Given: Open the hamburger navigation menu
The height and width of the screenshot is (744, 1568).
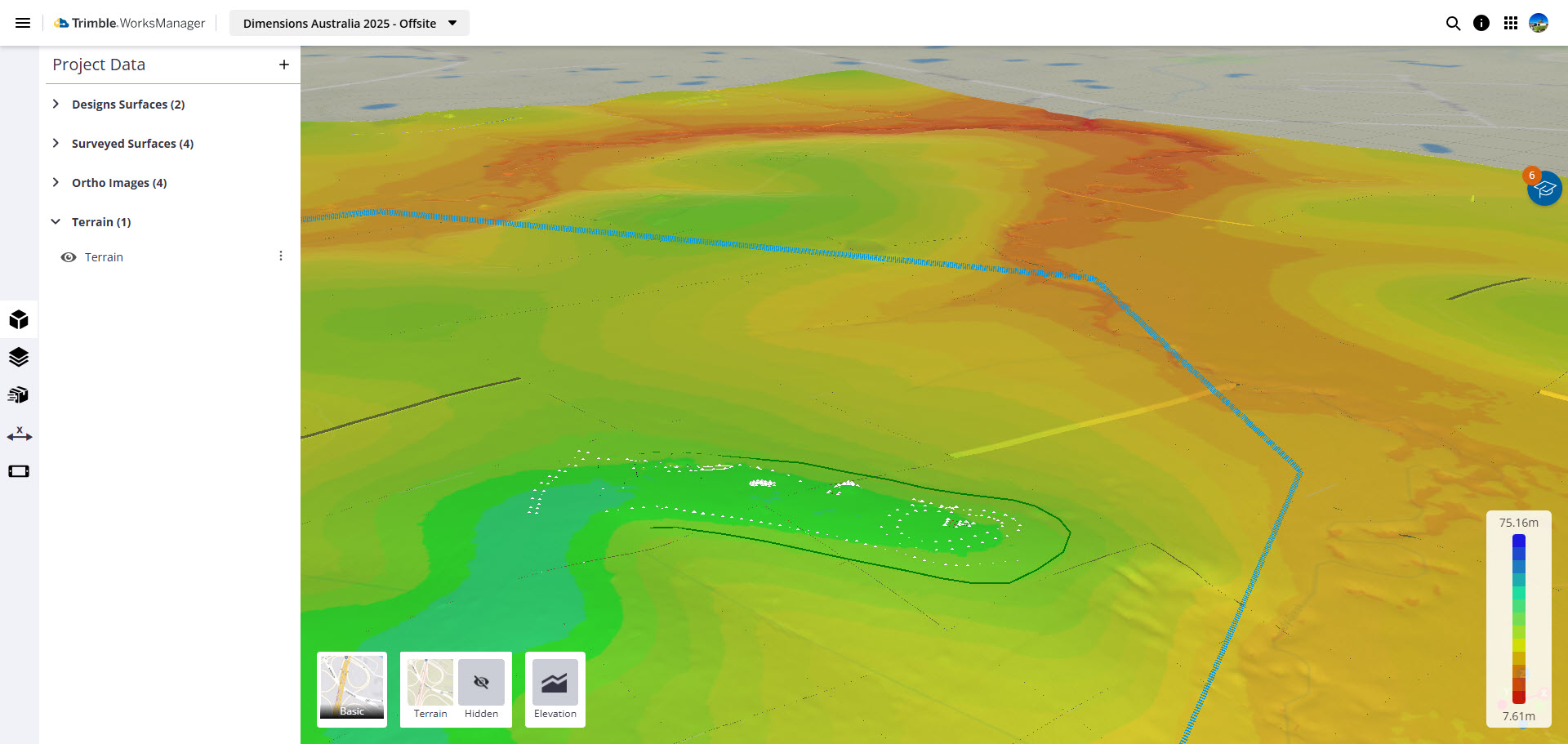Looking at the screenshot, I should pyautogui.click(x=23, y=23).
